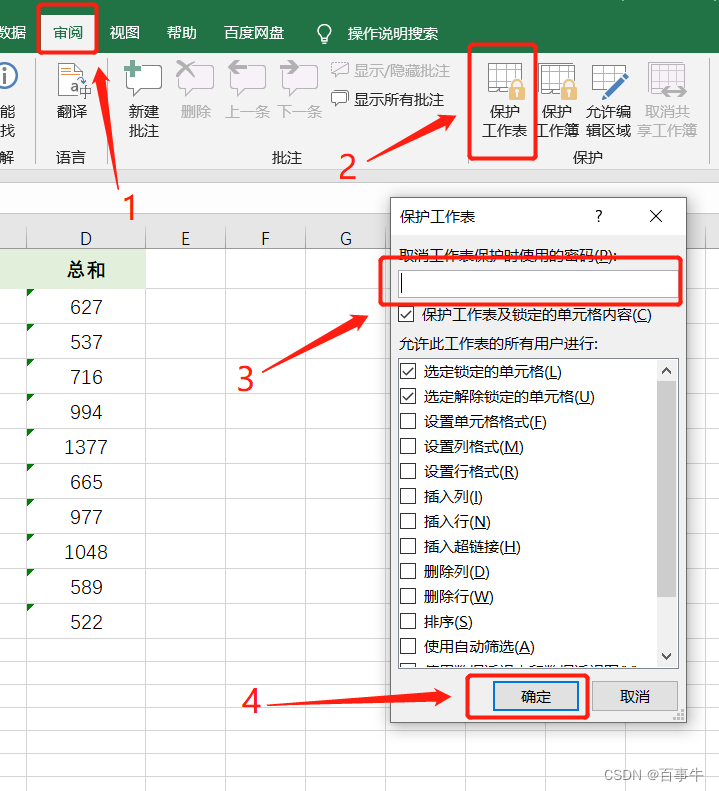Open the 审阅 review tab
The height and width of the screenshot is (791, 719).
pyautogui.click(x=68, y=33)
